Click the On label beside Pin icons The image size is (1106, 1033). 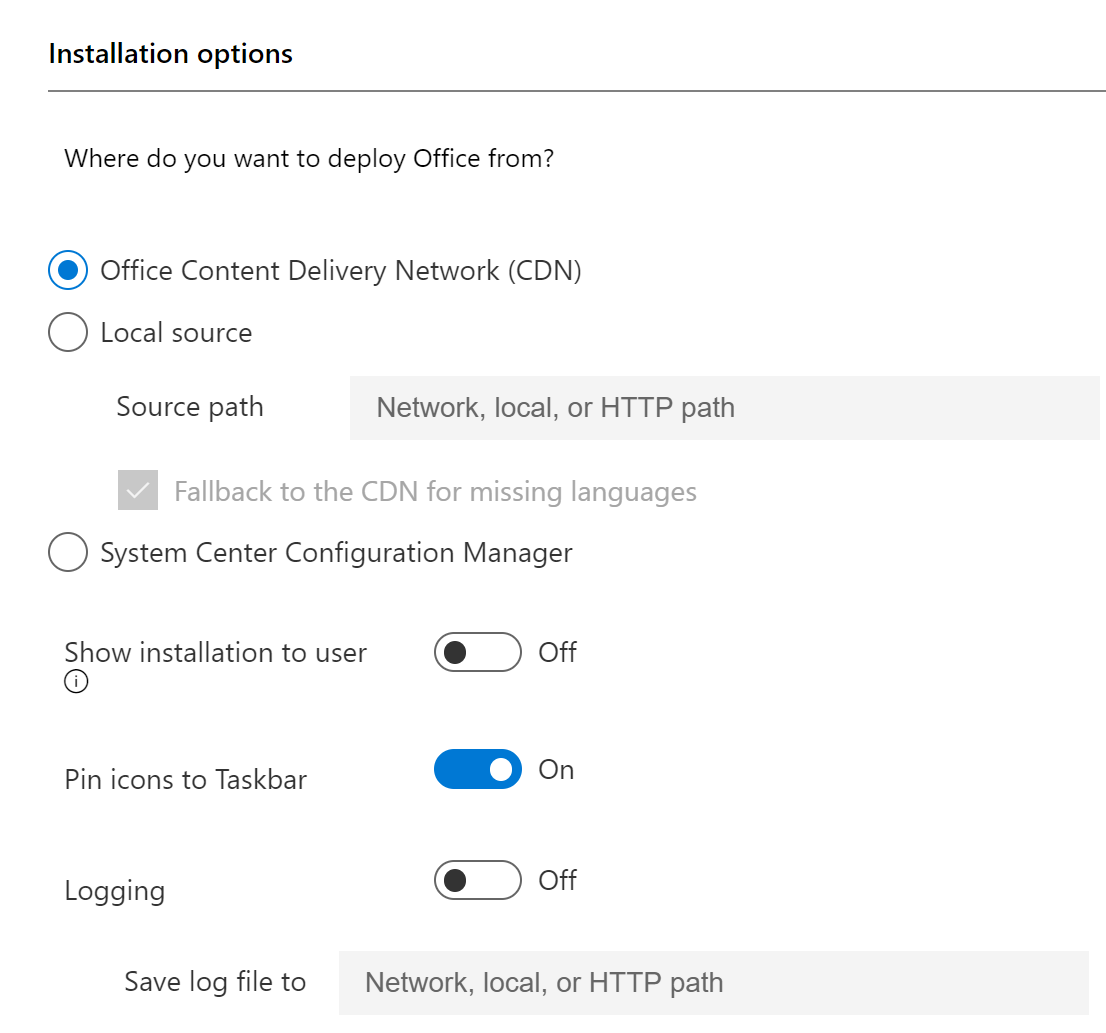556,769
